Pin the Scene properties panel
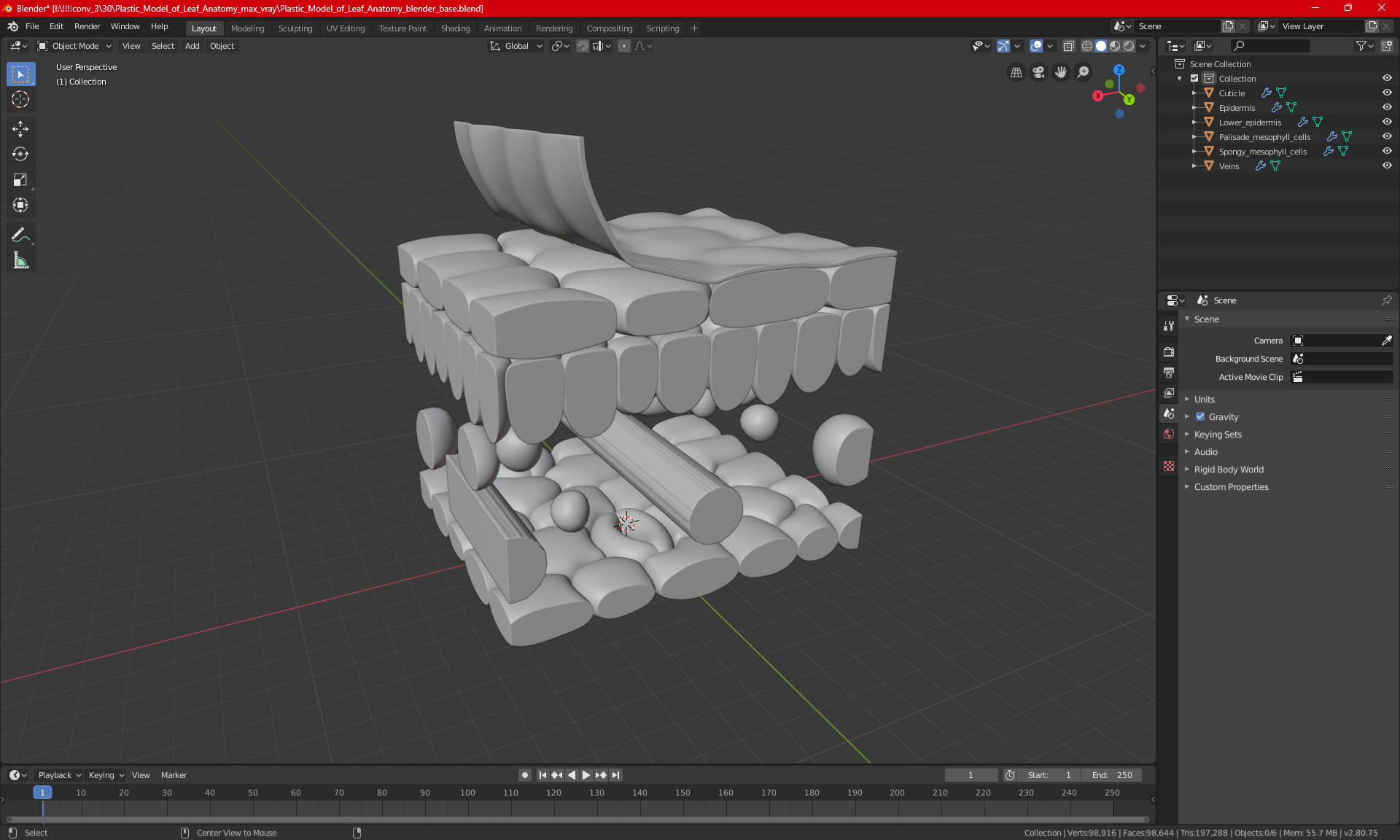The image size is (1400, 840). pos(1386,300)
